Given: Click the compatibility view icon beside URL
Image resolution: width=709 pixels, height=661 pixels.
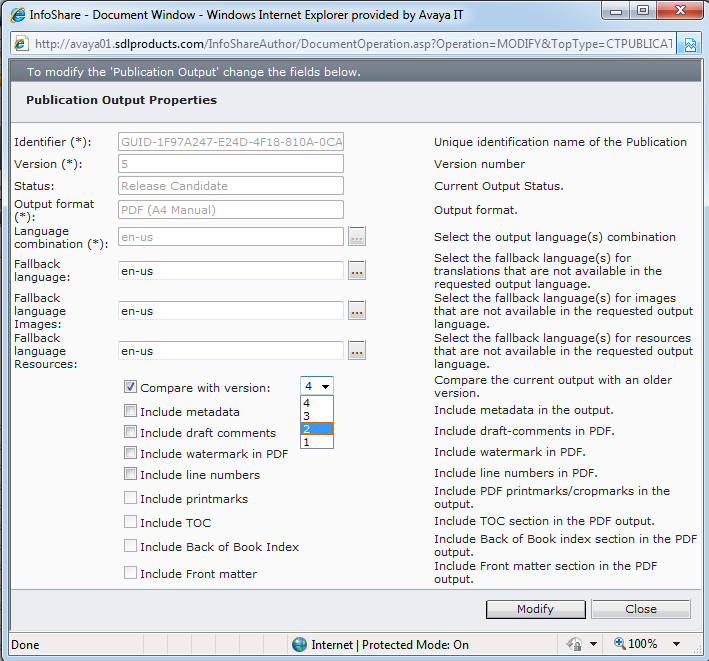Looking at the screenshot, I should pyautogui.click(x=690, y=44).
